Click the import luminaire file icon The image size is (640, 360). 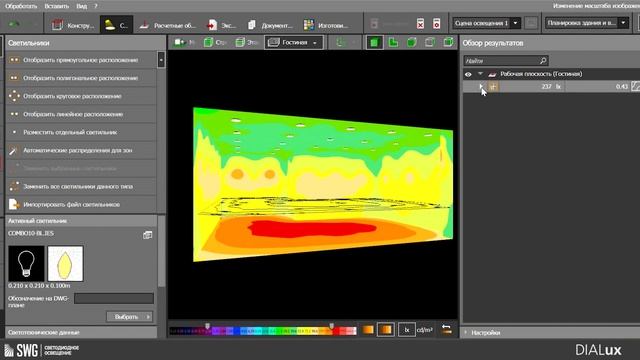tap(14, 204)
